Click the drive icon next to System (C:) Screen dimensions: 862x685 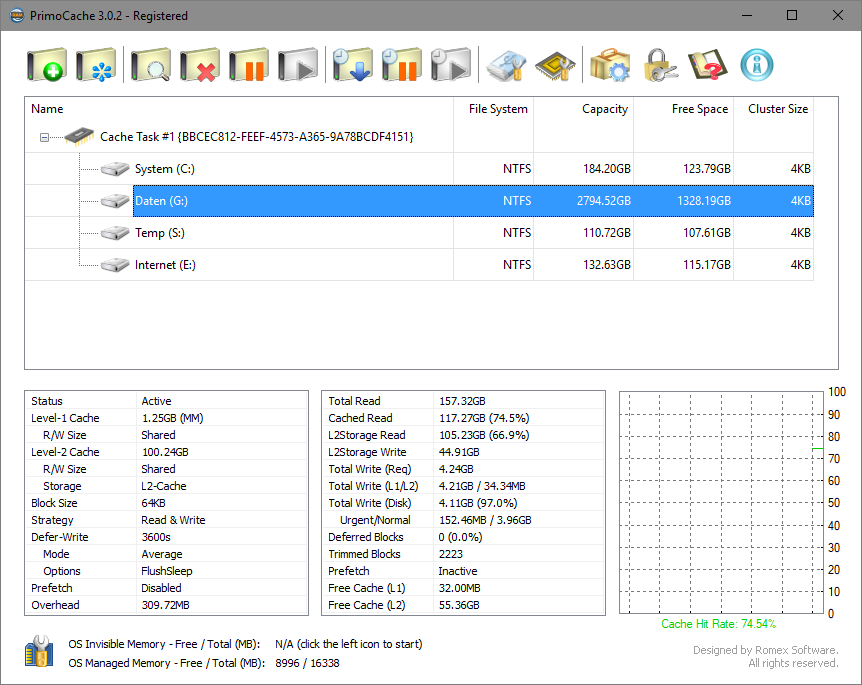[115, 169]
